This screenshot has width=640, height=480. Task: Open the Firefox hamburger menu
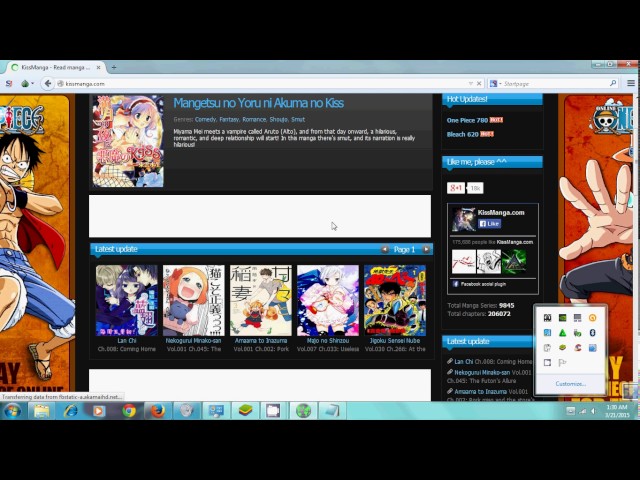(631, 83)
